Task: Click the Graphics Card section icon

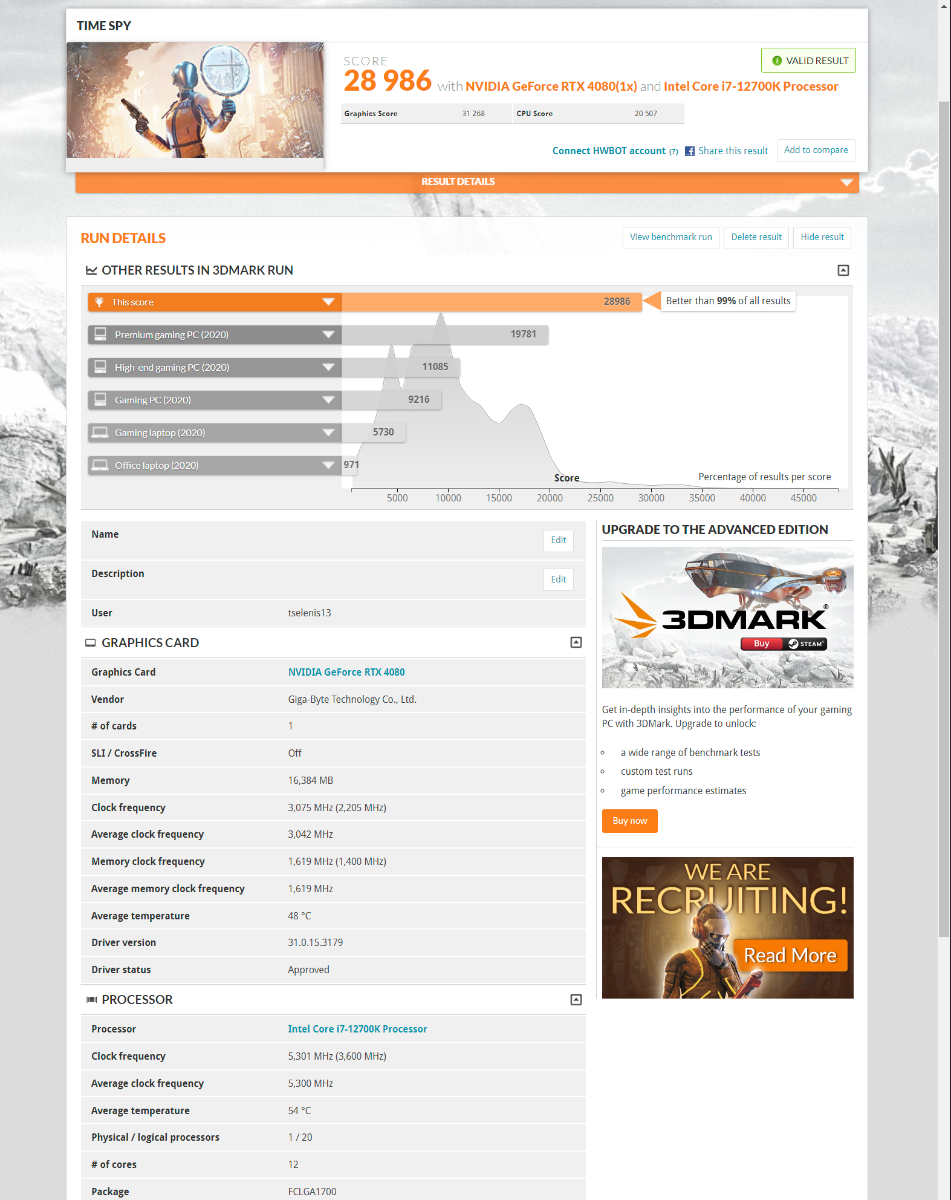Action: coord(91,643)
